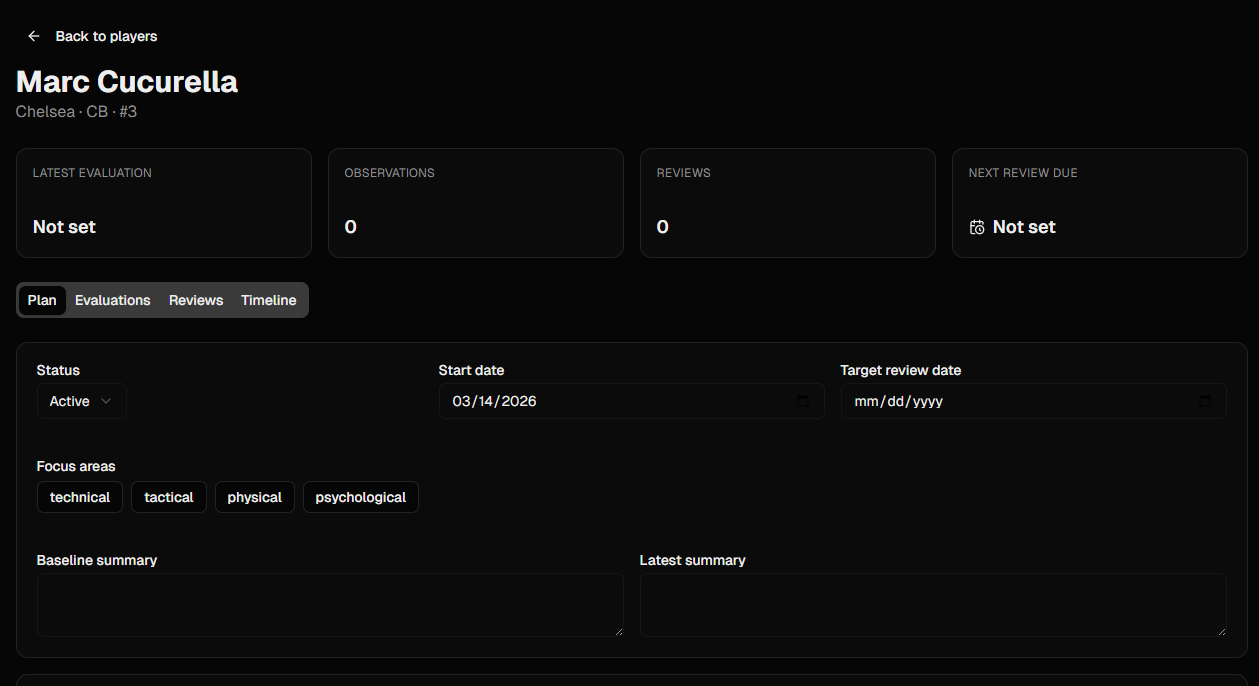Select the Plan tab

pos(42,300)
